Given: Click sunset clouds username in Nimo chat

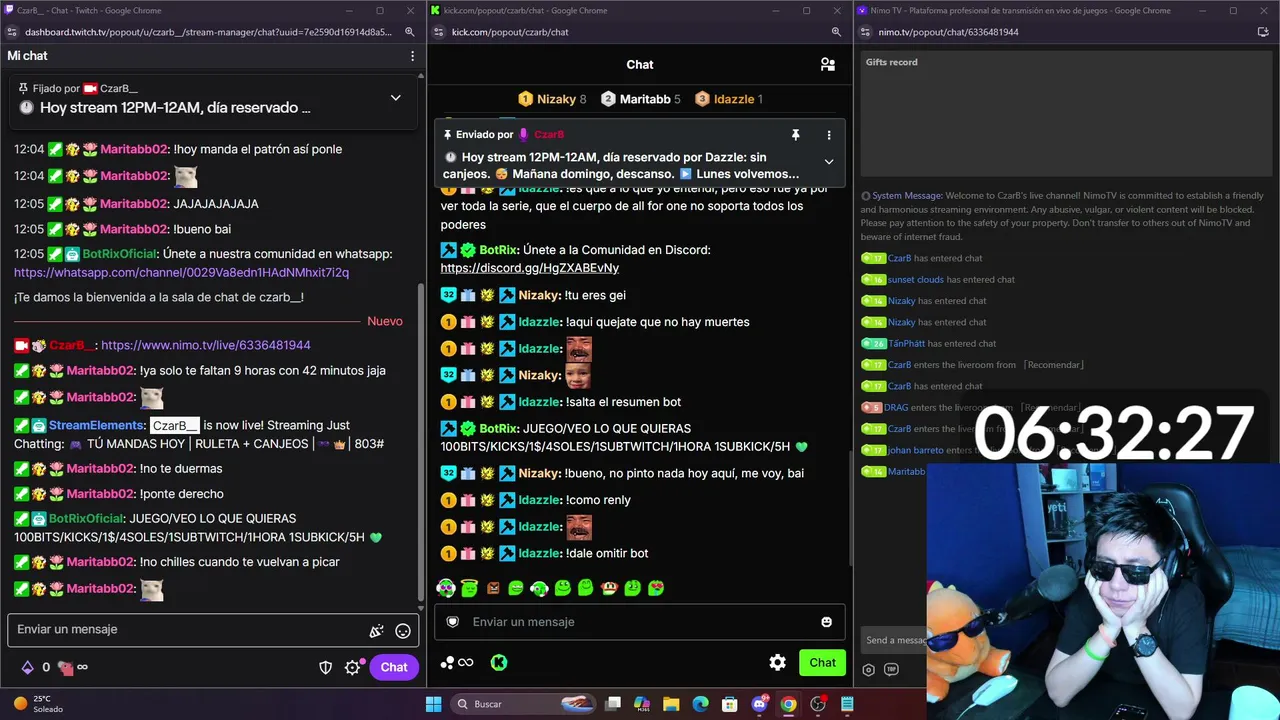Looking at the screenshot, I should [916, 279].
